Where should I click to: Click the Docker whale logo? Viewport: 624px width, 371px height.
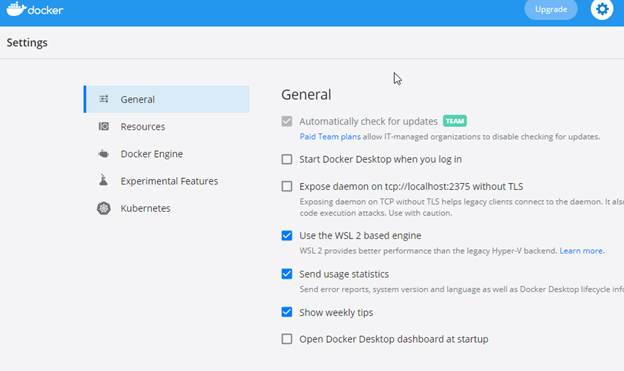tap(35, 9)
